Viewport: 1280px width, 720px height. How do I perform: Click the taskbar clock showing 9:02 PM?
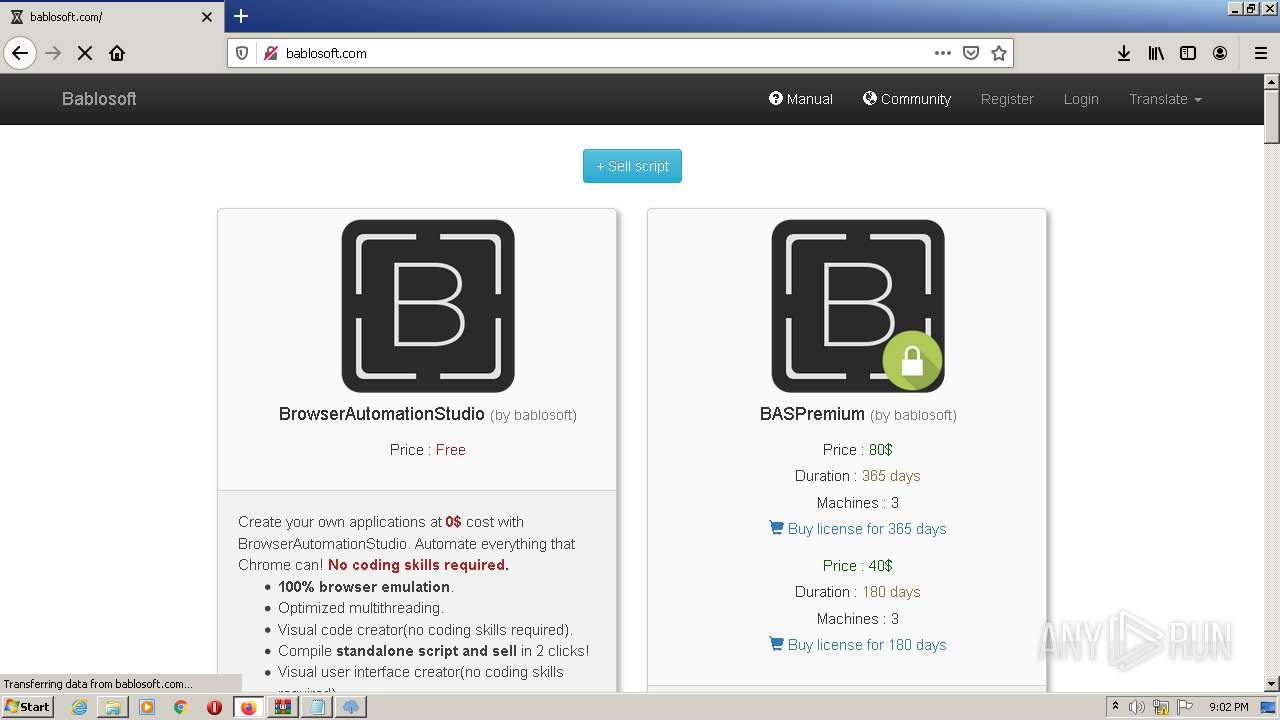(1229, 707)
